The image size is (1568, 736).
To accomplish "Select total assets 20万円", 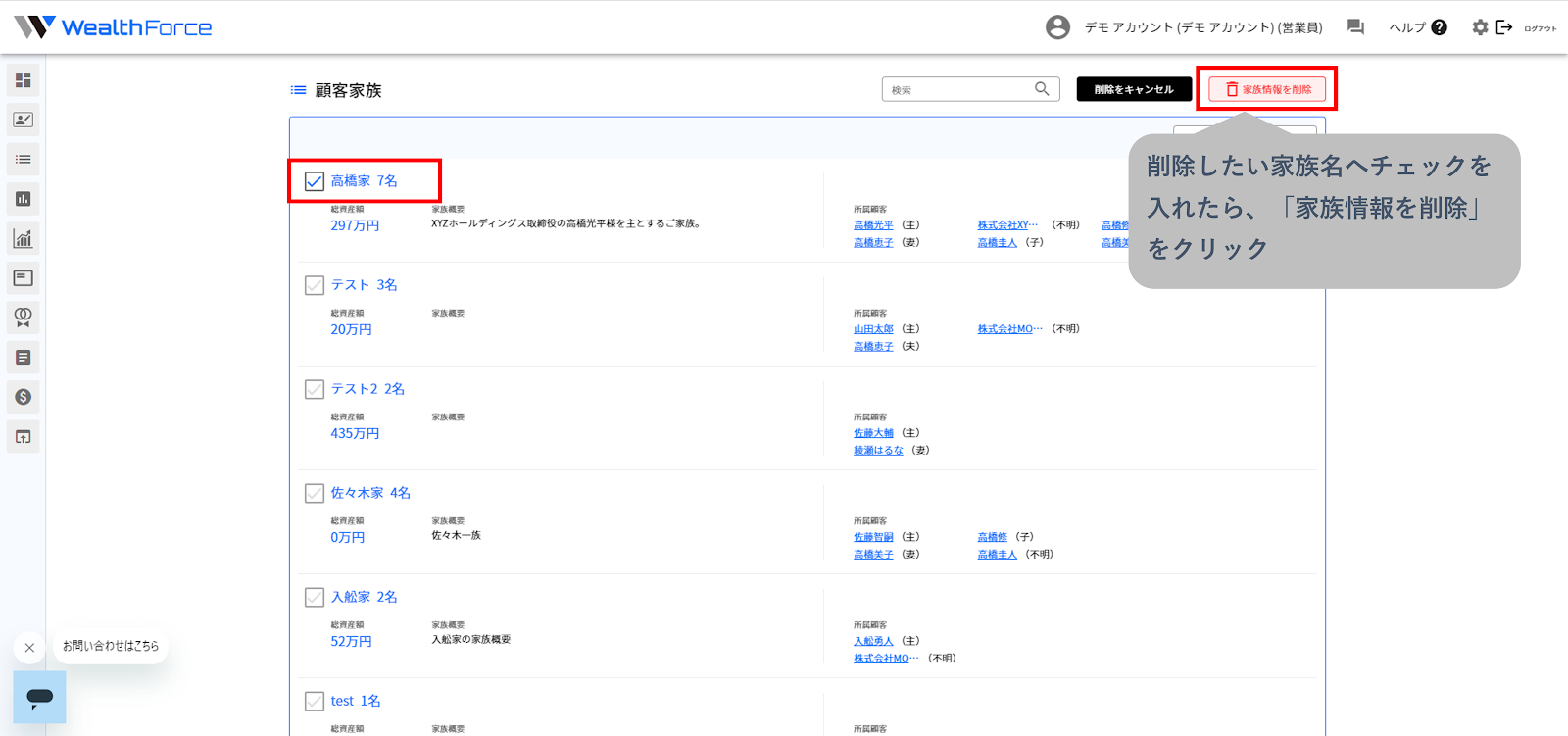I will coord(351,329).
